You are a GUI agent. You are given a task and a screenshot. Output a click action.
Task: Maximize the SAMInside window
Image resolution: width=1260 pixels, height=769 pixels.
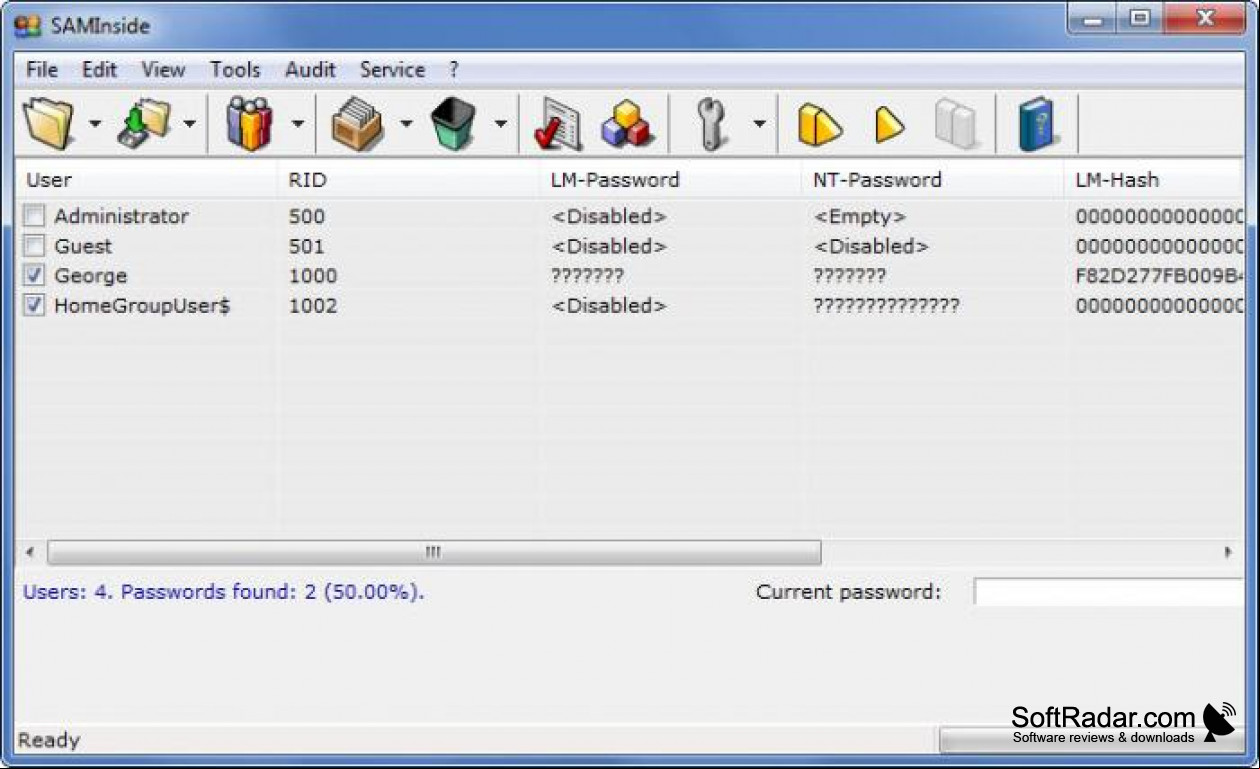pyautogui.click(x=1141, y=19)
